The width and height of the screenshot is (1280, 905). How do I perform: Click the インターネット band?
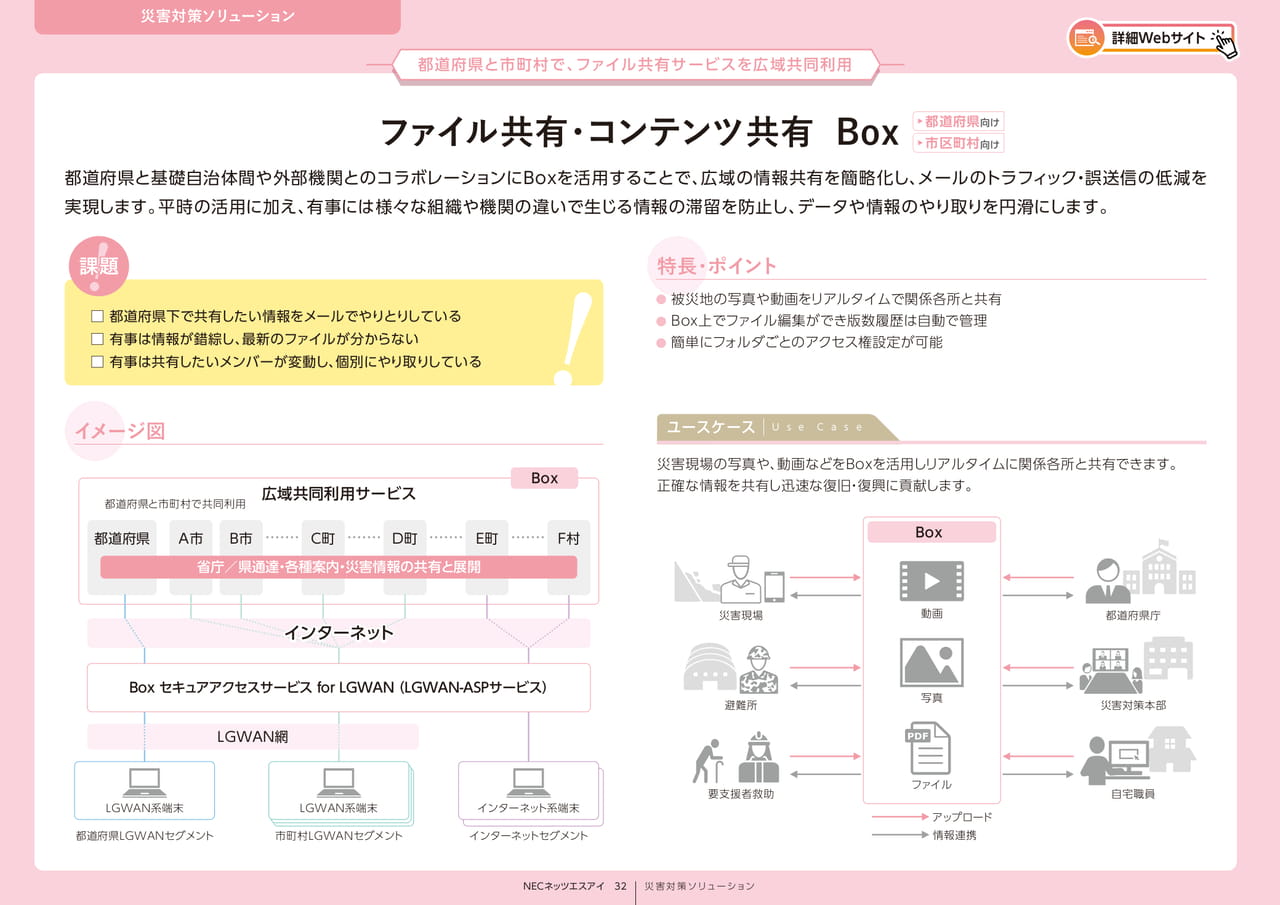click(x=339, y=633)
